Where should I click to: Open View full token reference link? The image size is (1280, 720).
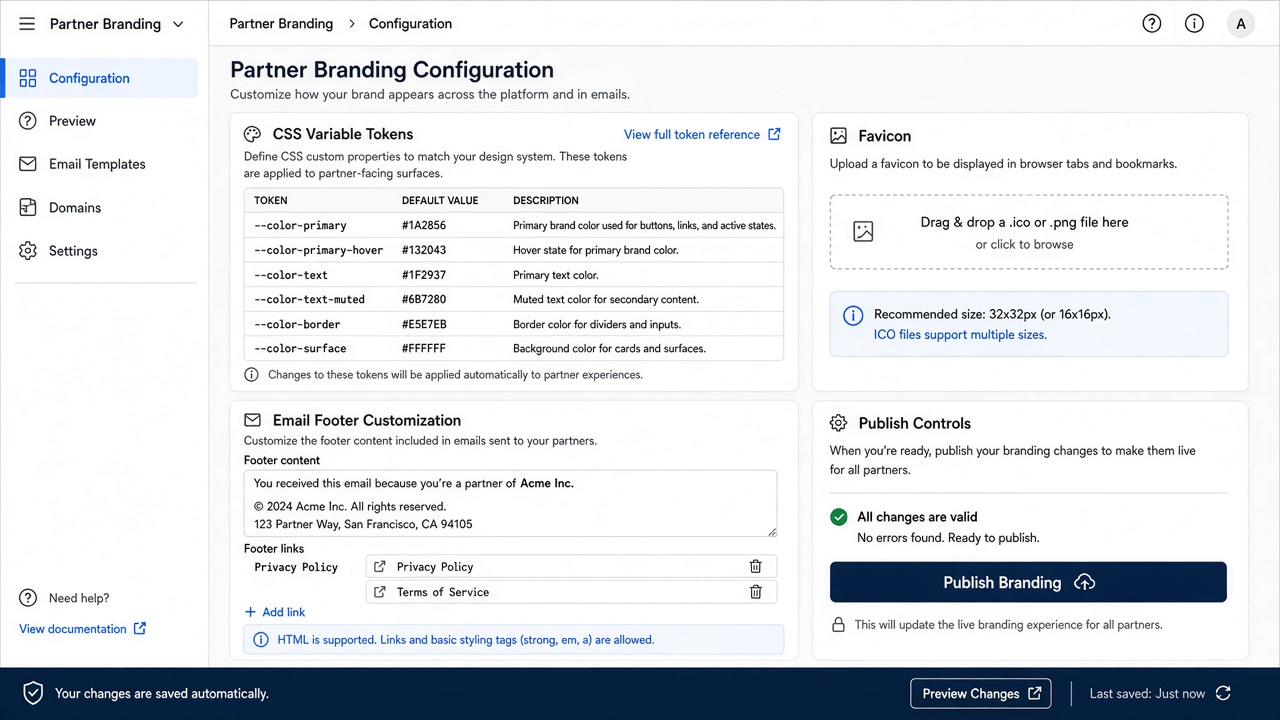[702, 134]
